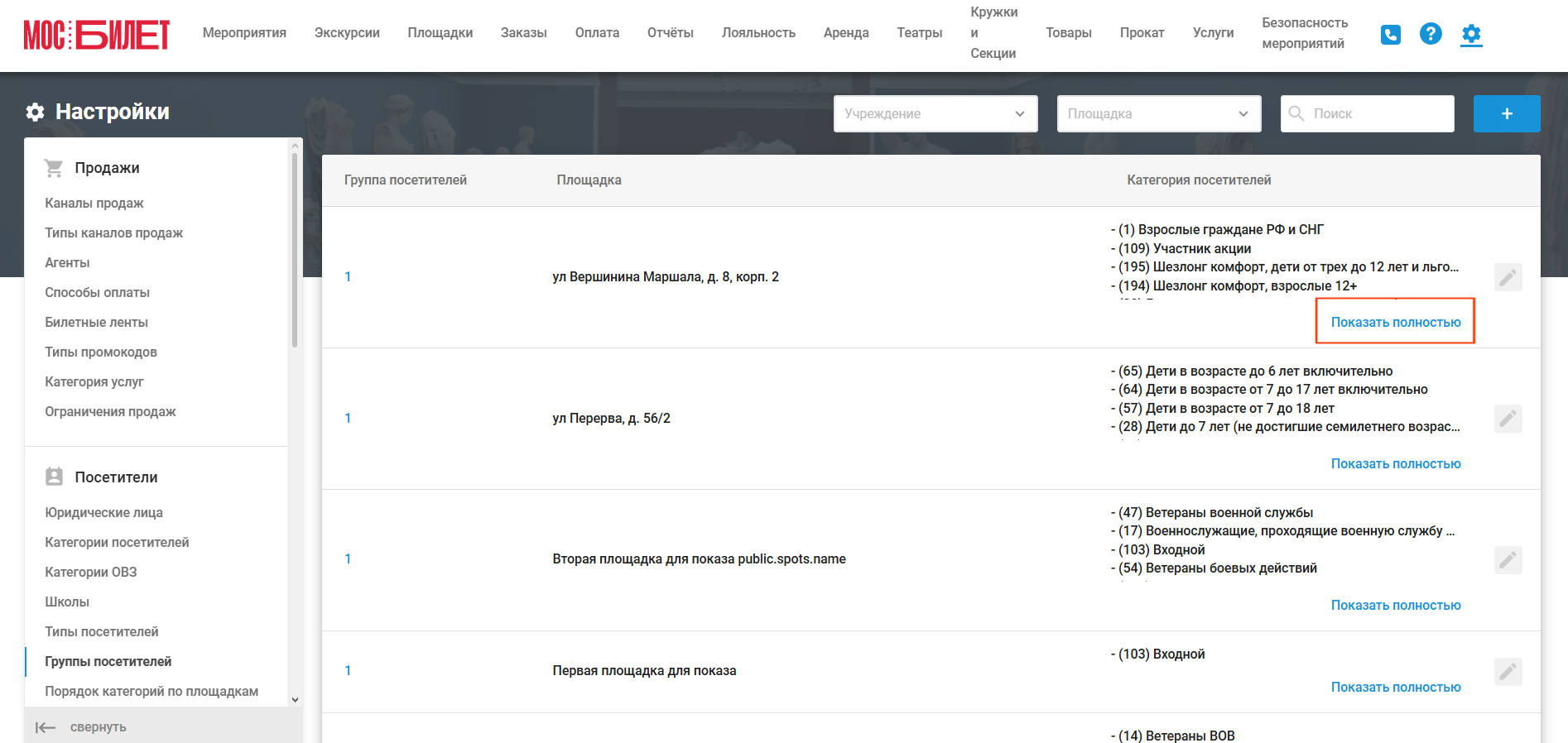
Task: Collapse sidebar with свернуть arrow
Action: click(x=81, y=726)
